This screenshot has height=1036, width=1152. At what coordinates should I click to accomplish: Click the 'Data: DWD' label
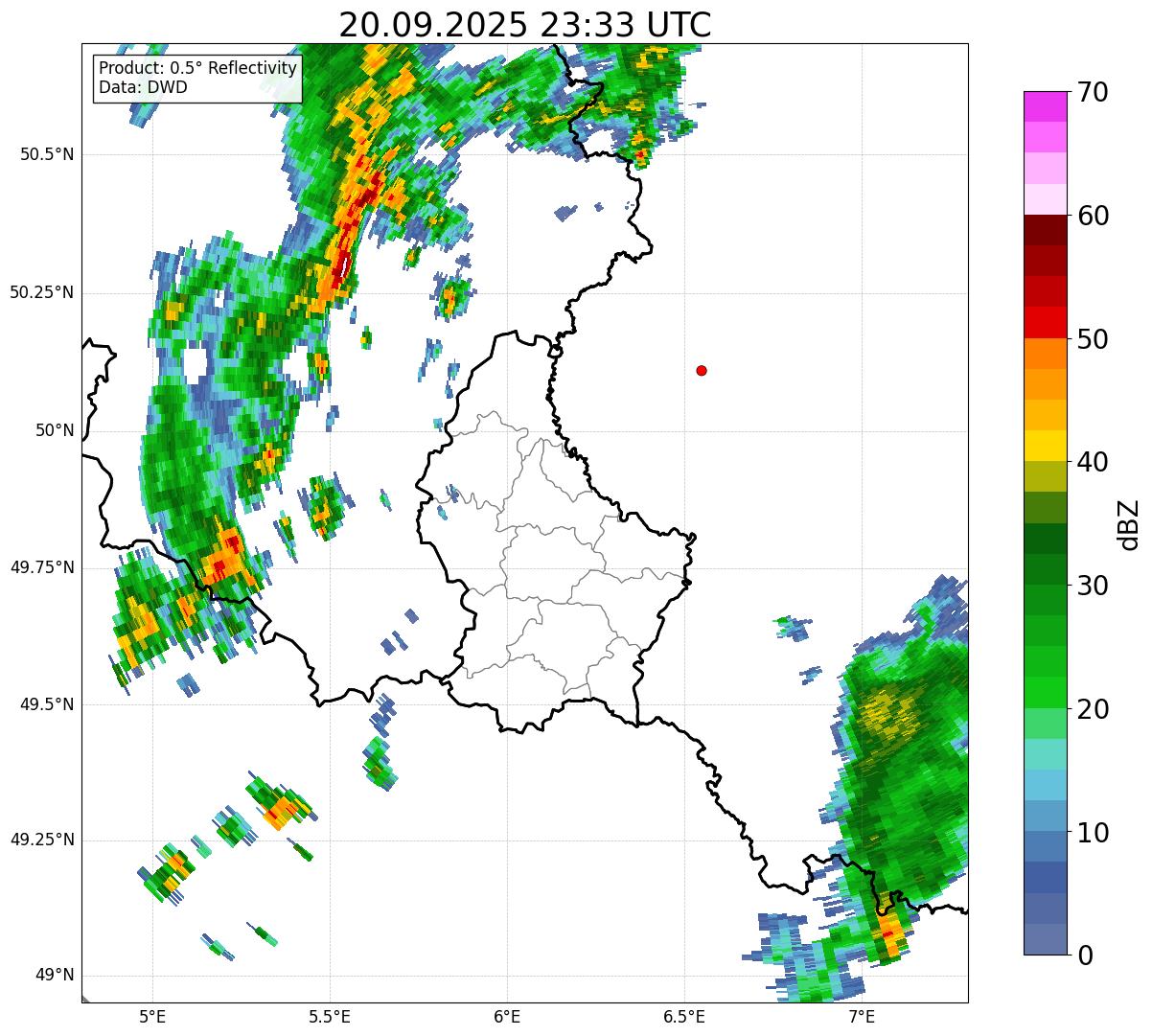[x=144, y=87]
